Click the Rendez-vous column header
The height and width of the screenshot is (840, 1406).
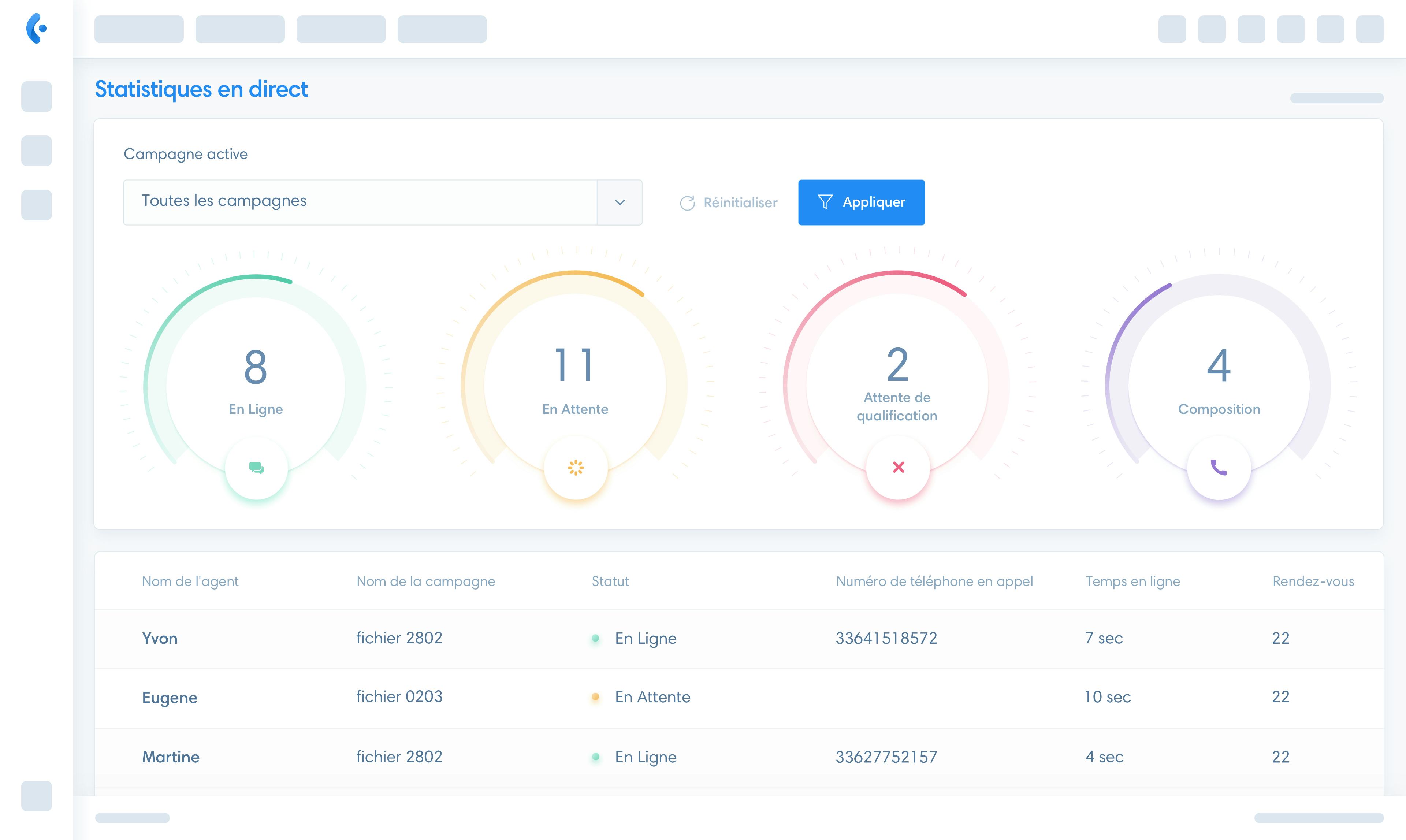click(1313, 581)
